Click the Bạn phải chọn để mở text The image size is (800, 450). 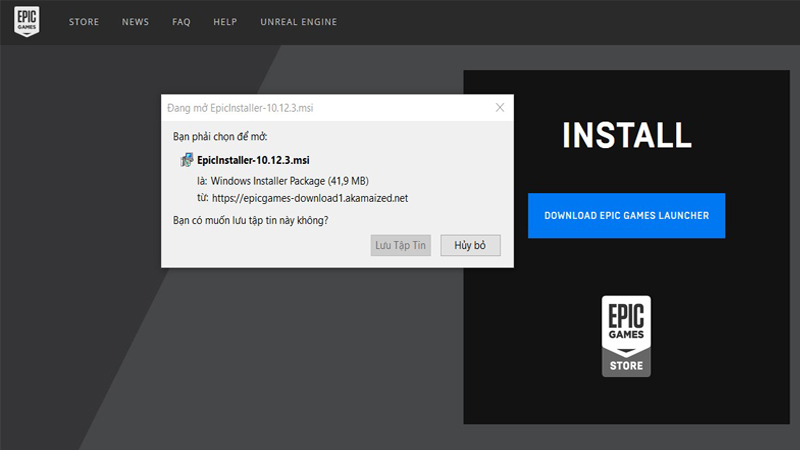[x=220, y=137]
